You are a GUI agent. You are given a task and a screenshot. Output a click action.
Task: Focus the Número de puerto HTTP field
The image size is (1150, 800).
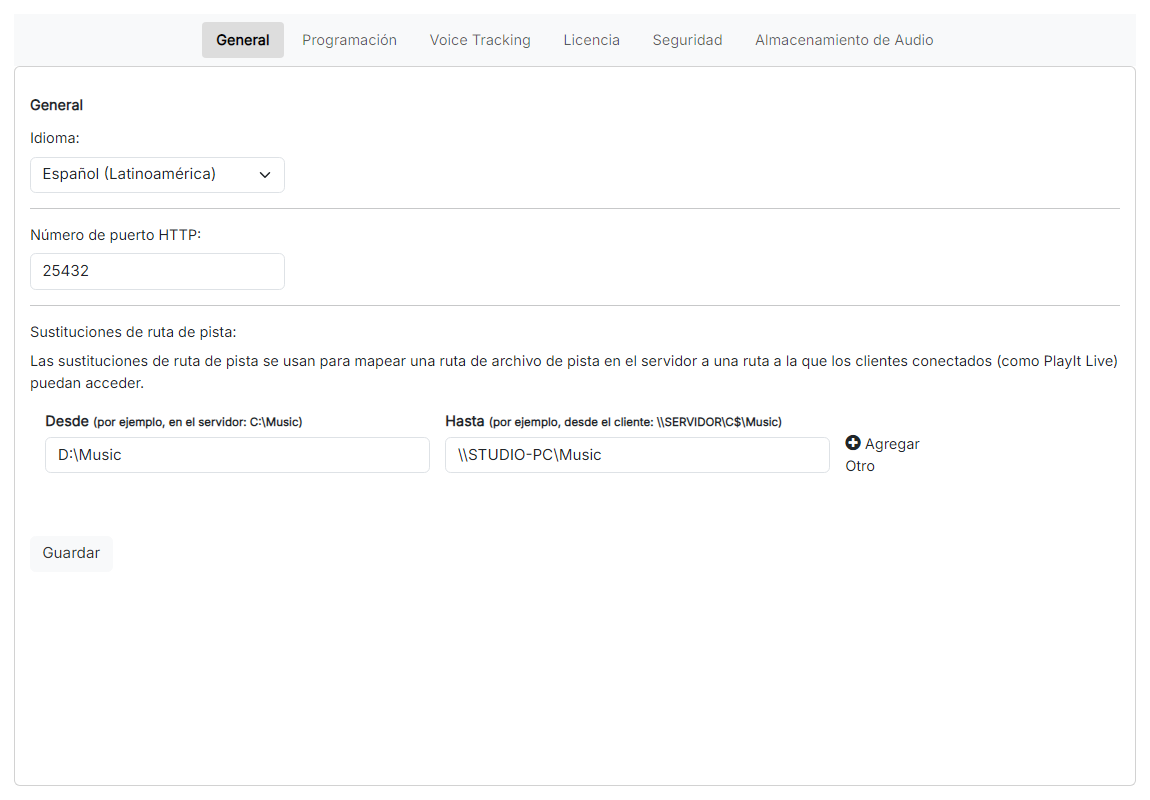pyautogui.click(x=157, y=271)
